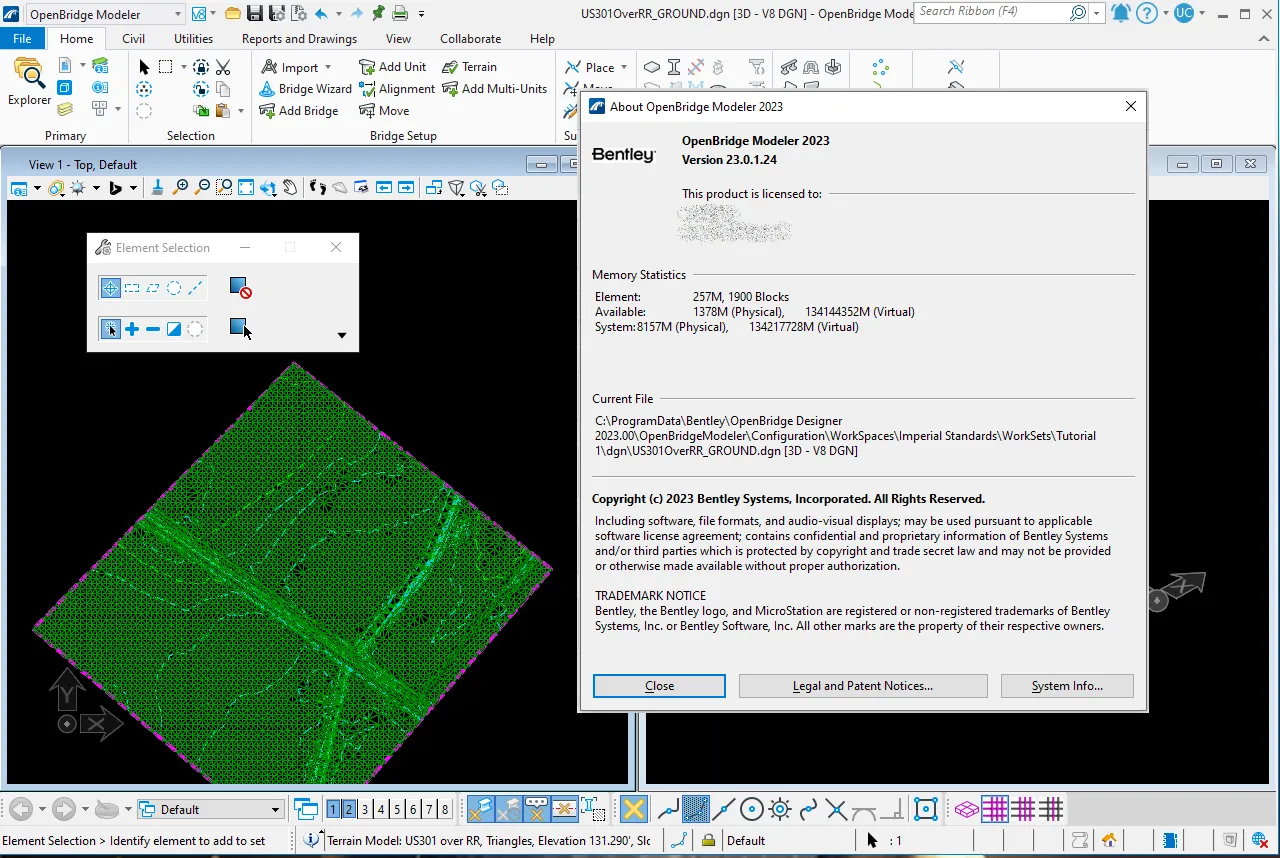Image resolution: width=1280 pixels, height=858 pixels.
Task: Zoom Out on View 1
Action: (202, 187)
